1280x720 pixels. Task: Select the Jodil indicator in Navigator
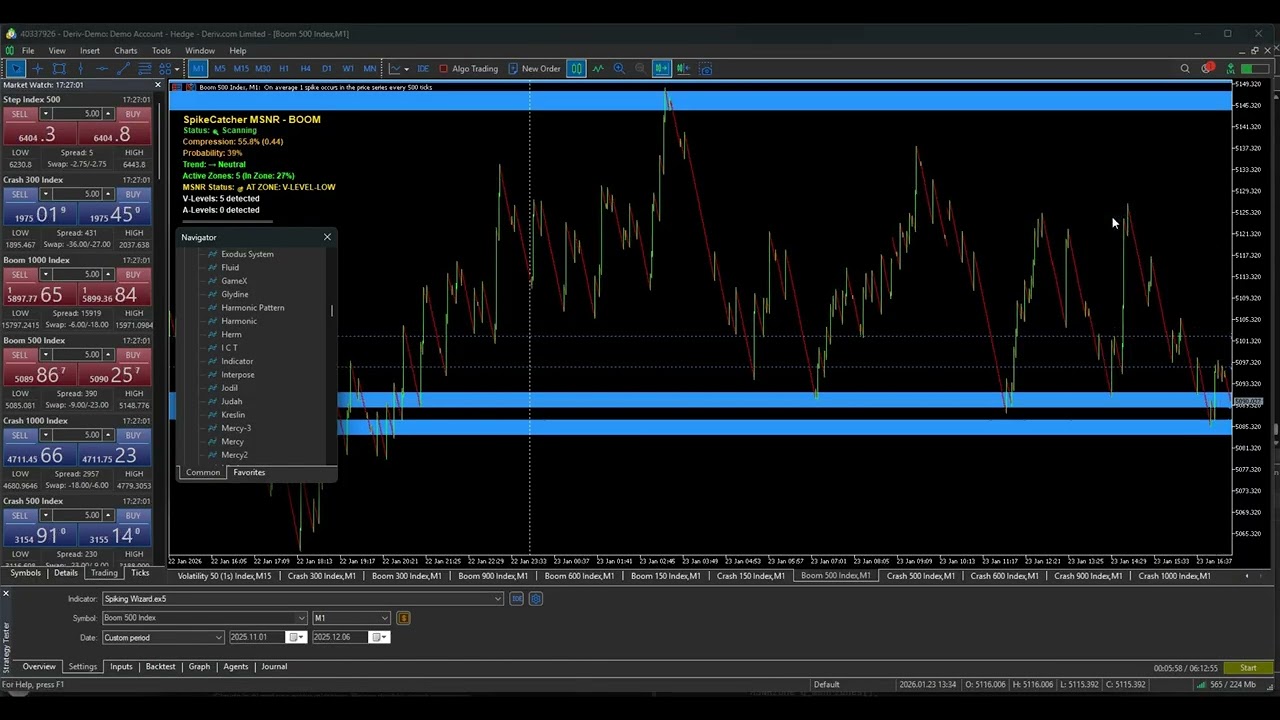coord(229,388)
